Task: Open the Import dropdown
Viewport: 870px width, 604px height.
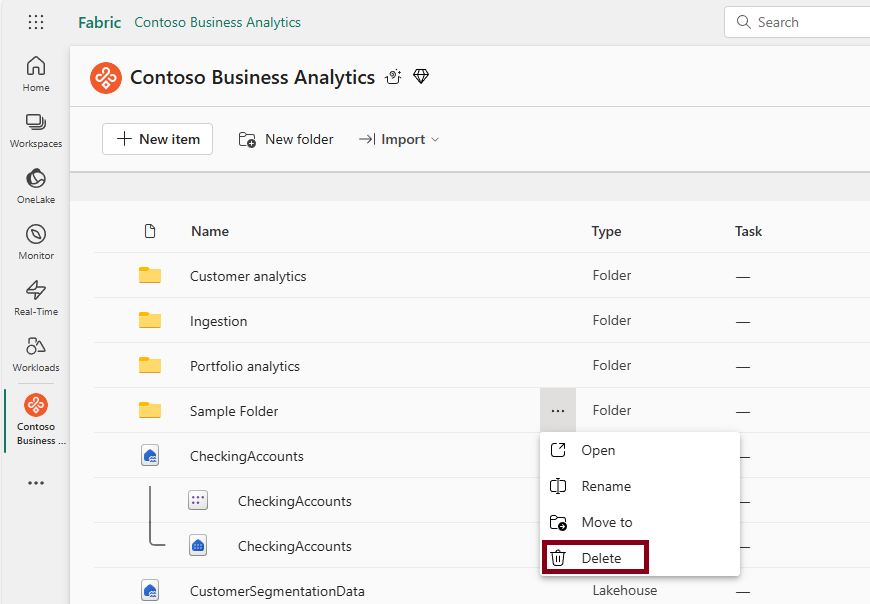Action: 398,139
